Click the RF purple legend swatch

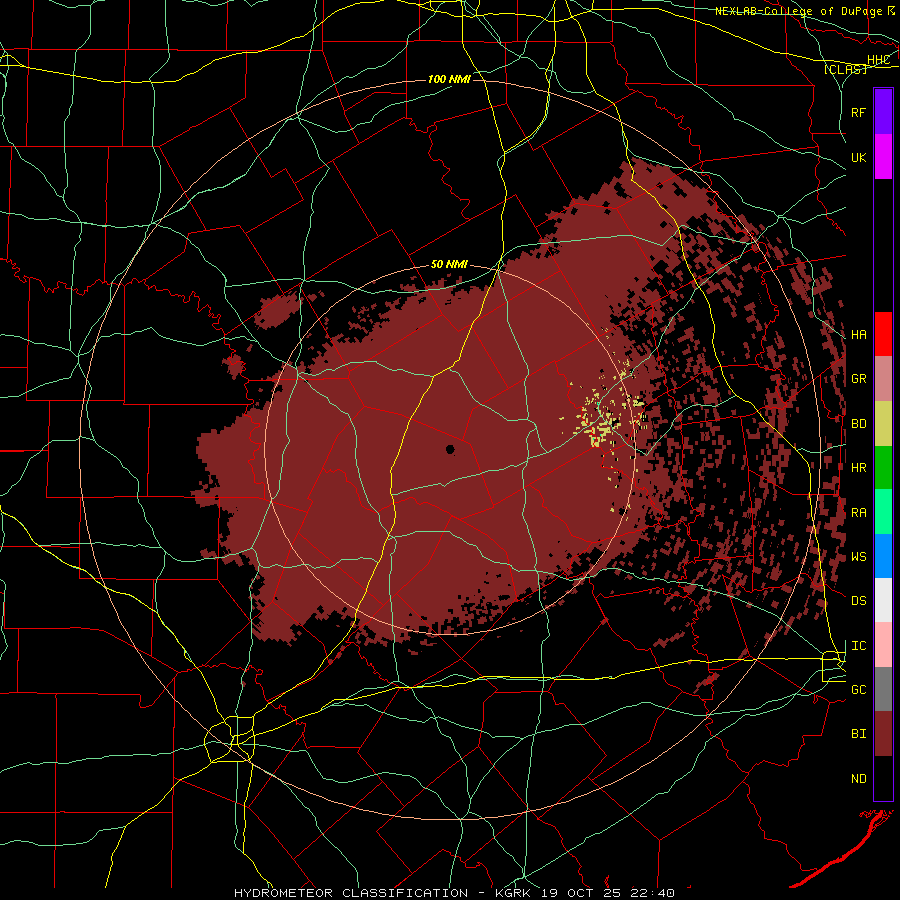[x=883, y=111]
